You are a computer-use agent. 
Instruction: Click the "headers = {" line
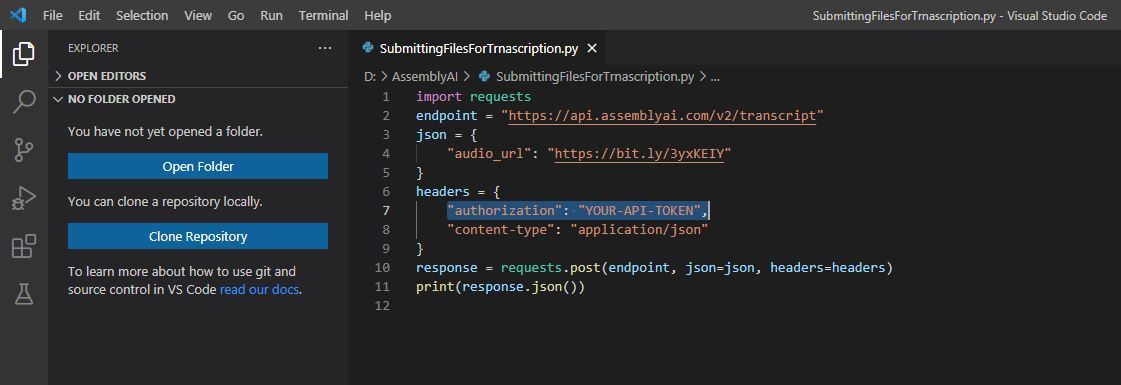(458, 191)
